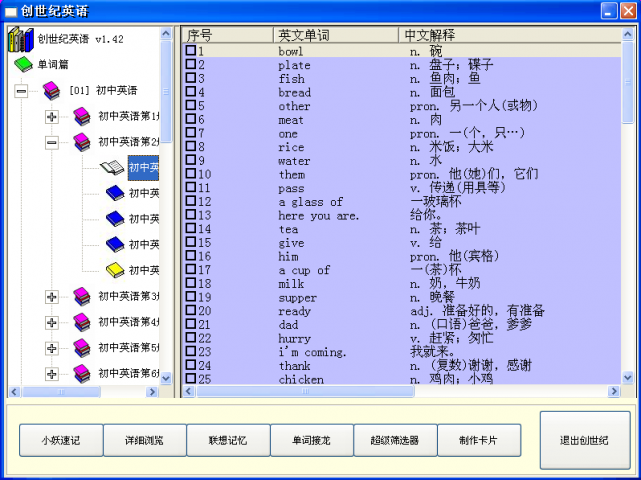This screenshot has width=641, height=480.
Task: Expand the 初中英语第1册 tree node
Action: pos(52,117)
